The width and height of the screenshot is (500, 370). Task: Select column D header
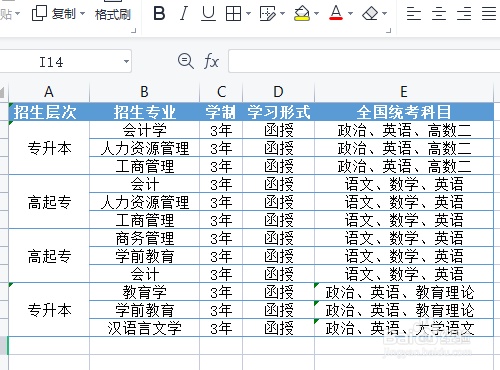[x=278, y=92]
